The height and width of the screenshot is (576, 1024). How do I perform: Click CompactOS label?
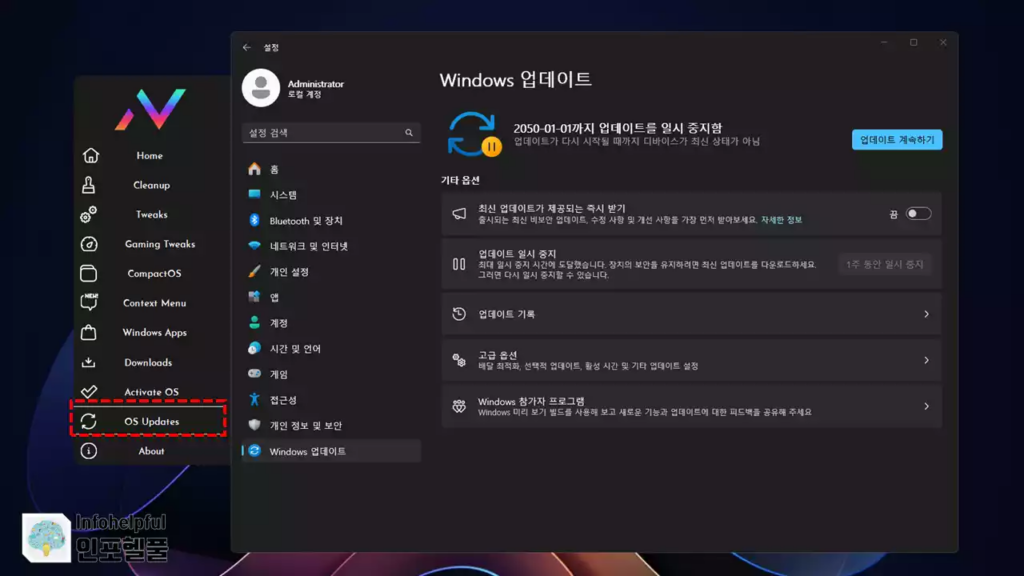154,274
